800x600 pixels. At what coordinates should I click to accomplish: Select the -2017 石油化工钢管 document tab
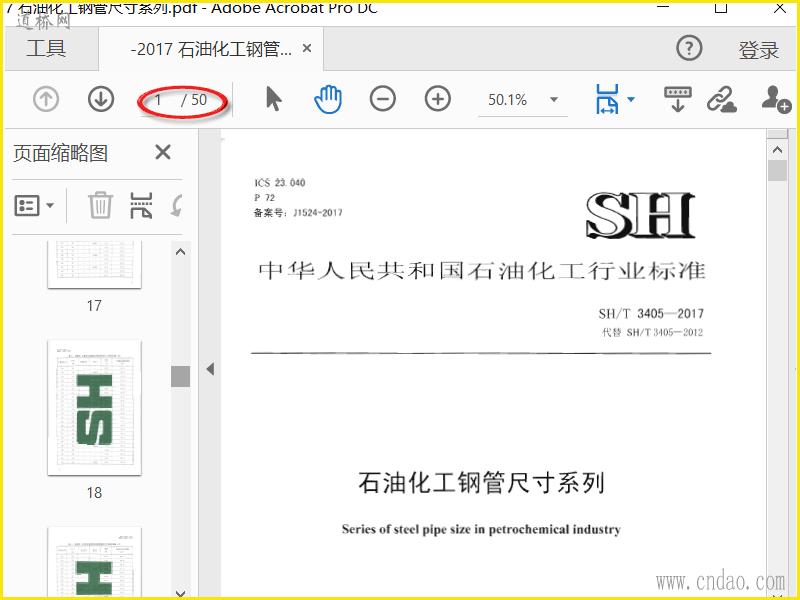(211, 49)
